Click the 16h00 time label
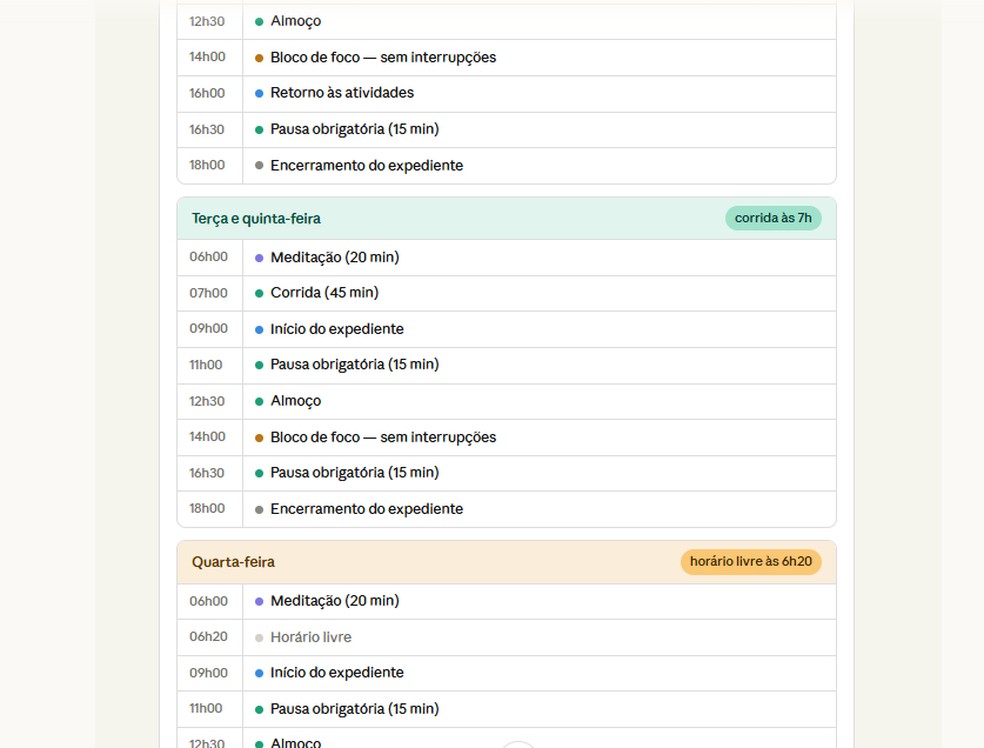The height and width of the screenshot is (748, 984). (207, 93)
